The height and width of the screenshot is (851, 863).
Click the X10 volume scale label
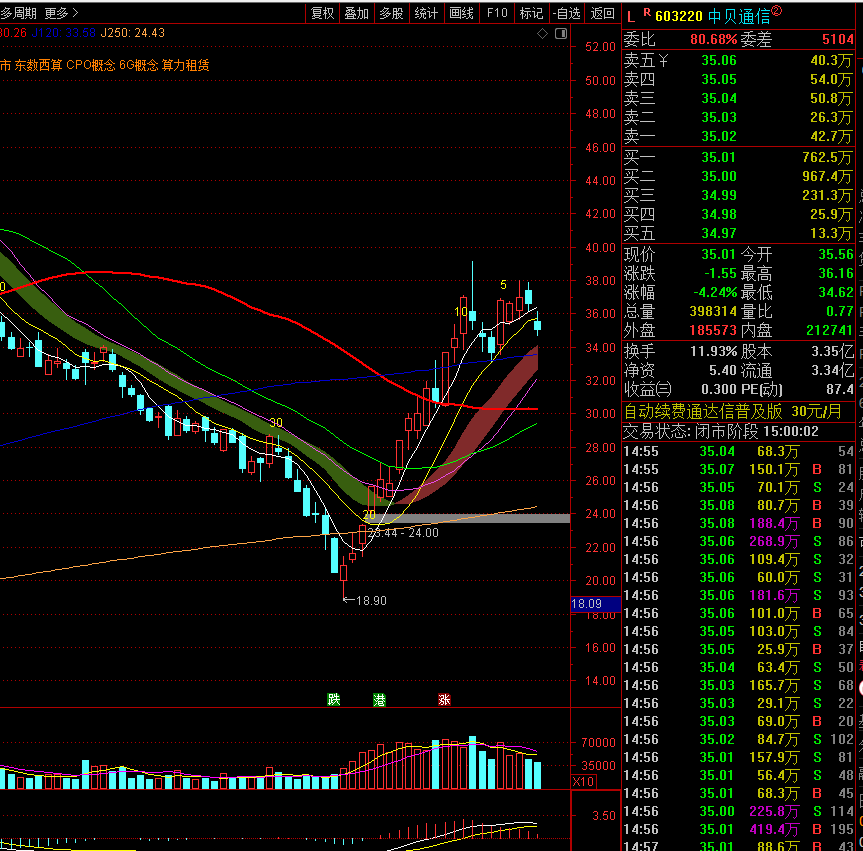[x=583, y=781]
